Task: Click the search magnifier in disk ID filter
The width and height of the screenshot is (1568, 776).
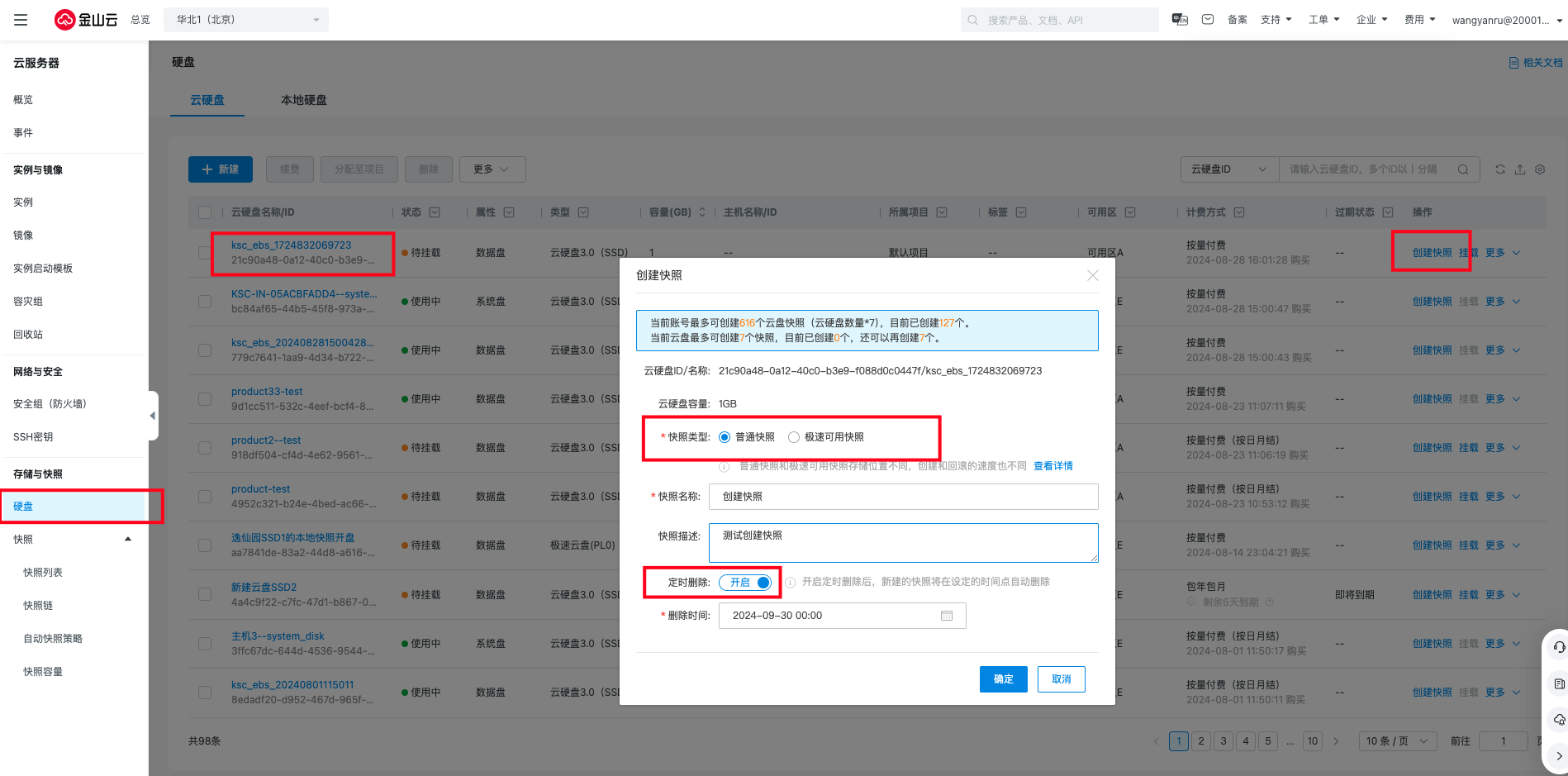Action: 1462,169
